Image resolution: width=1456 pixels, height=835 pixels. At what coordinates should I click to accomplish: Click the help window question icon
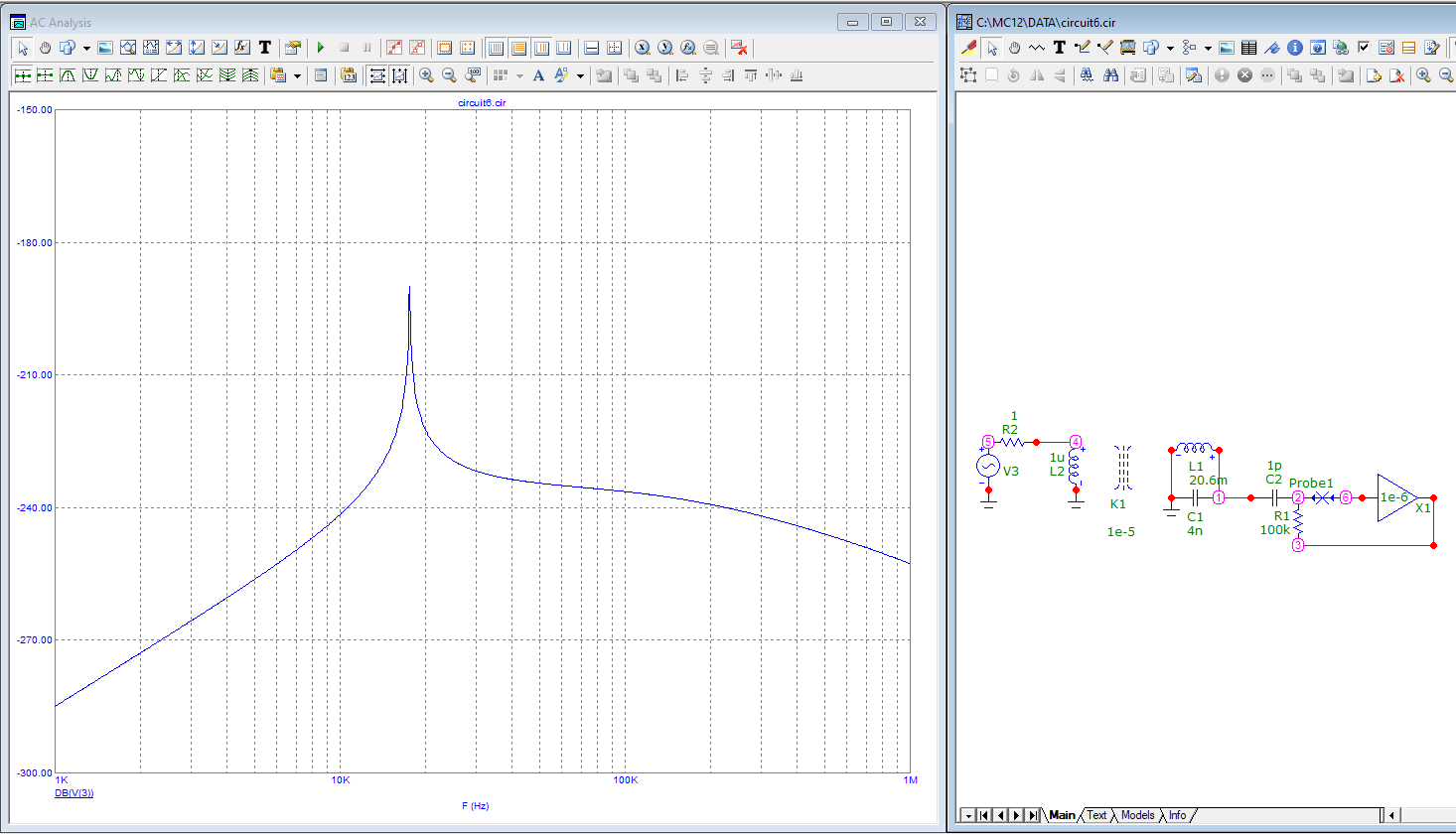tap(1317, 47)
